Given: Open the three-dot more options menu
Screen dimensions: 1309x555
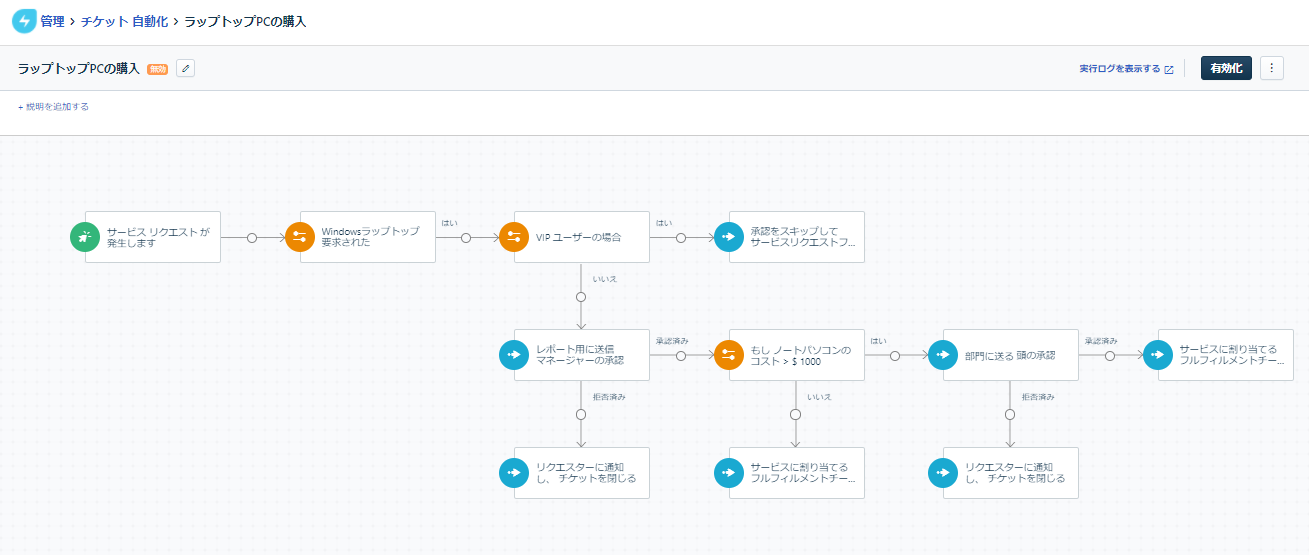Looking at the screenshot, I should (1271, 68).
